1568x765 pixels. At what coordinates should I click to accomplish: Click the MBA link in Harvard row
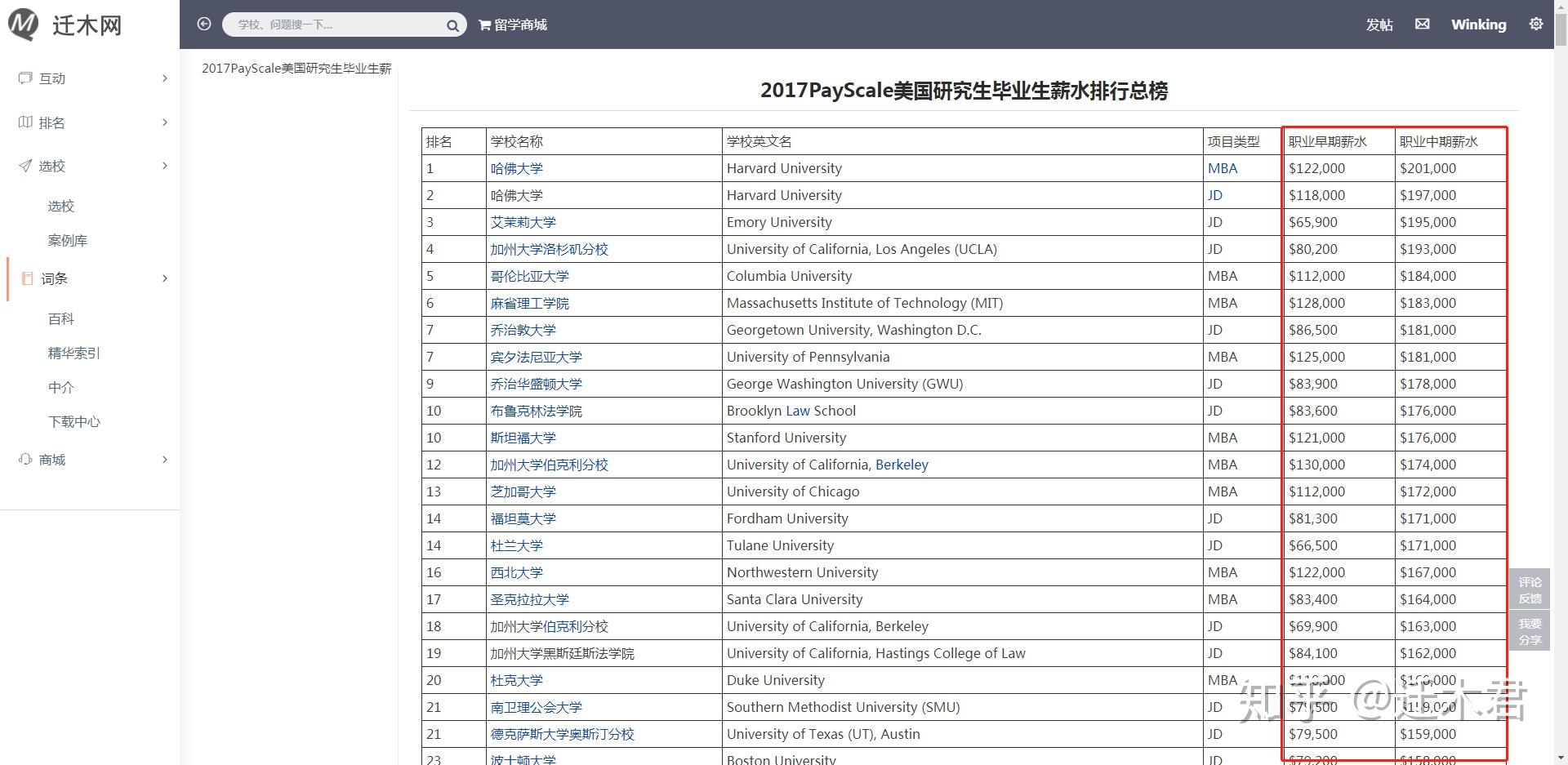tap(1223, 169)
